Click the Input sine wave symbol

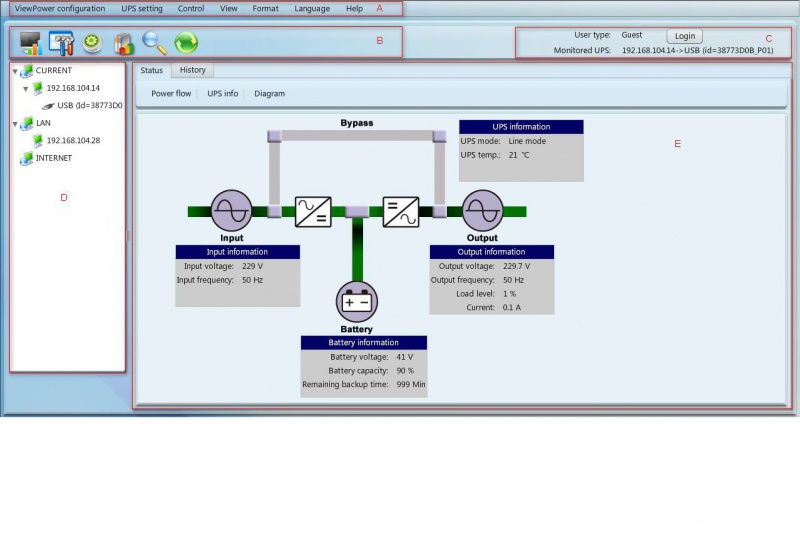tap(231, 211)
